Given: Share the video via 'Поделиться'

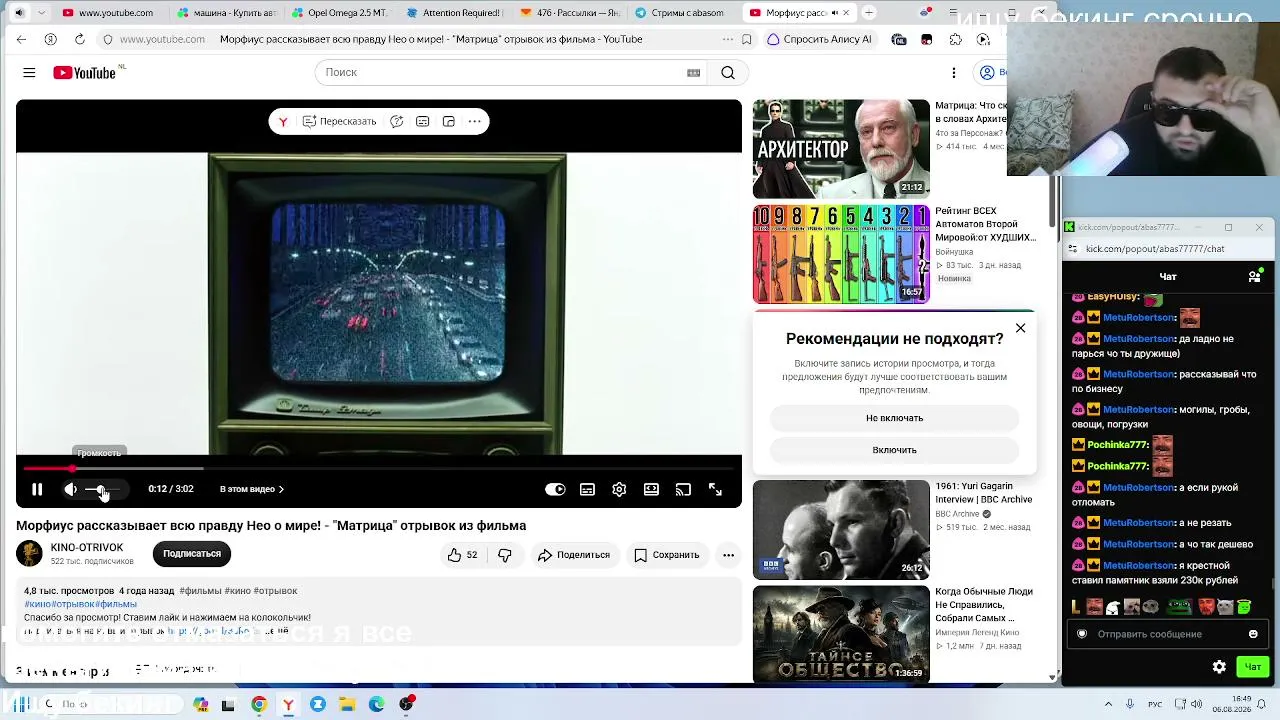Looking at the screenshot, I should point(573,555).
